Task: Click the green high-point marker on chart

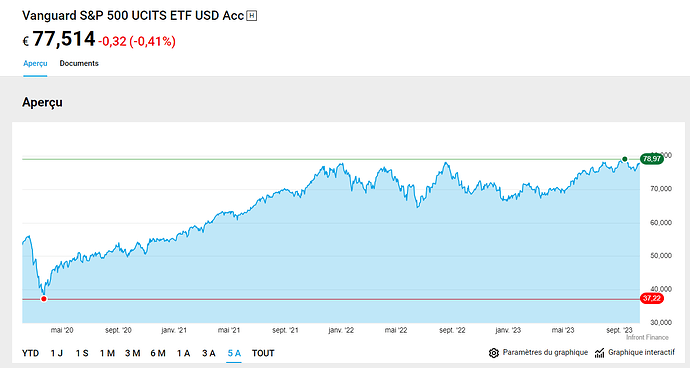Action: (x=624, y=159)
